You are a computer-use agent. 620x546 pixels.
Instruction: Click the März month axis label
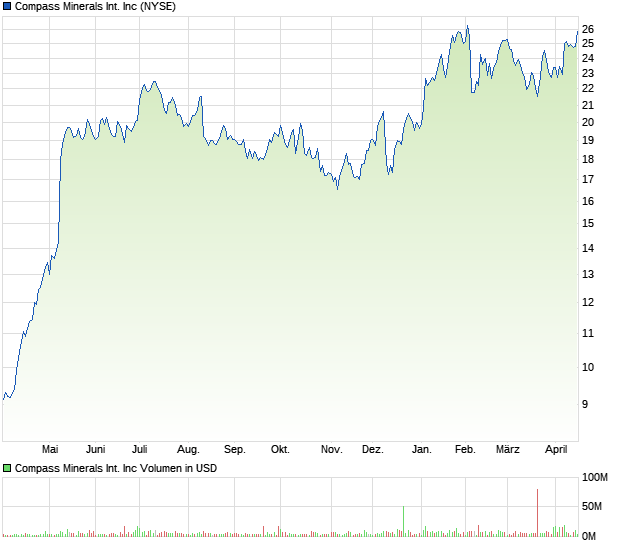(x=508, y=450)
